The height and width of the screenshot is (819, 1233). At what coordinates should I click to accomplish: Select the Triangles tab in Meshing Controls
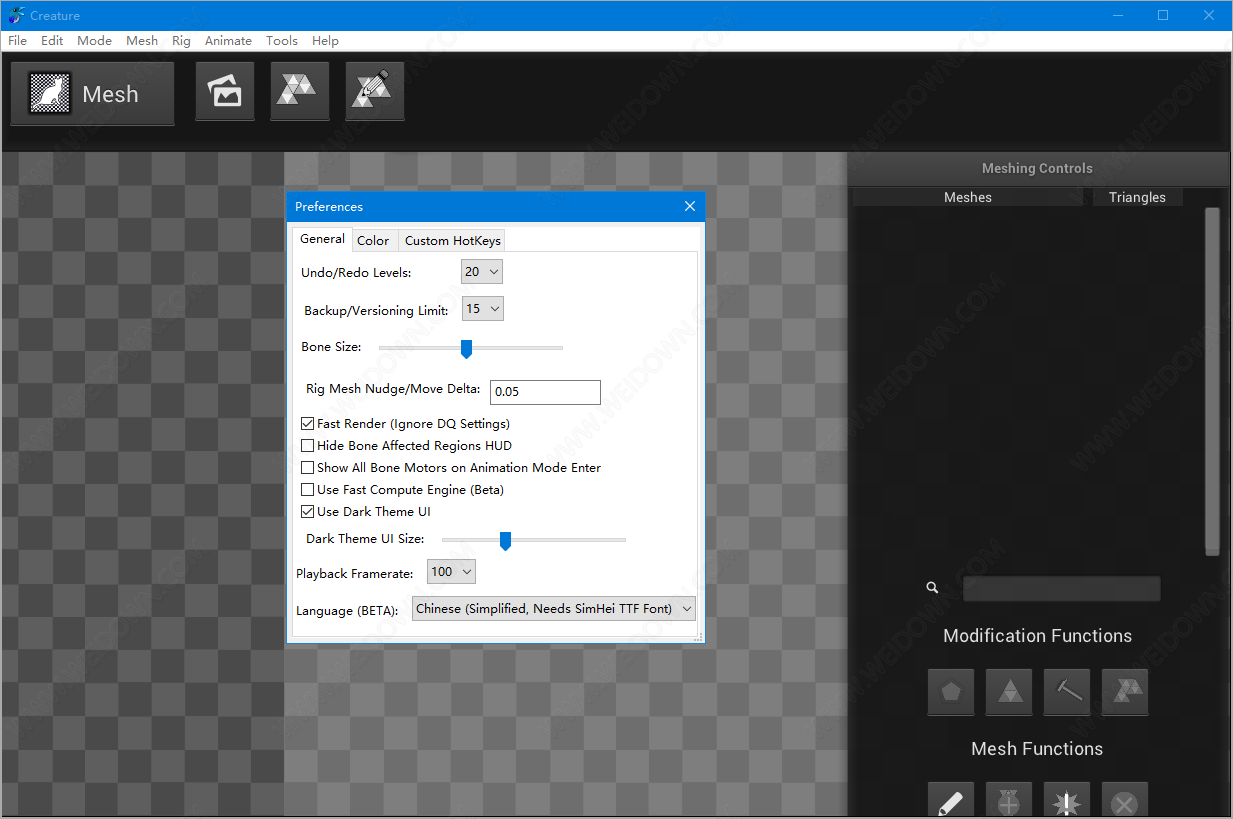1136,197
